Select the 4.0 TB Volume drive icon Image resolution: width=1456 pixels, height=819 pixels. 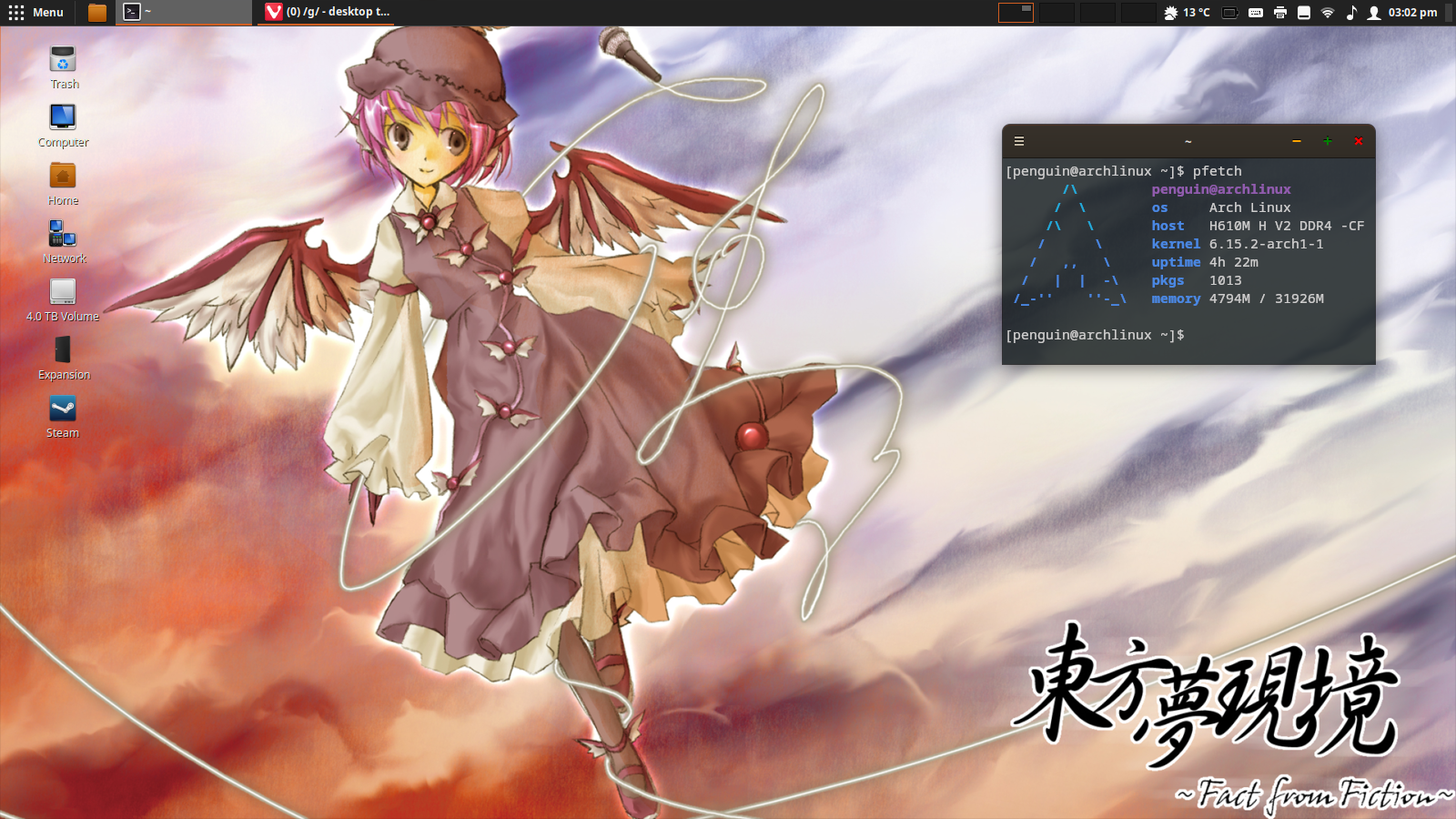63,300
